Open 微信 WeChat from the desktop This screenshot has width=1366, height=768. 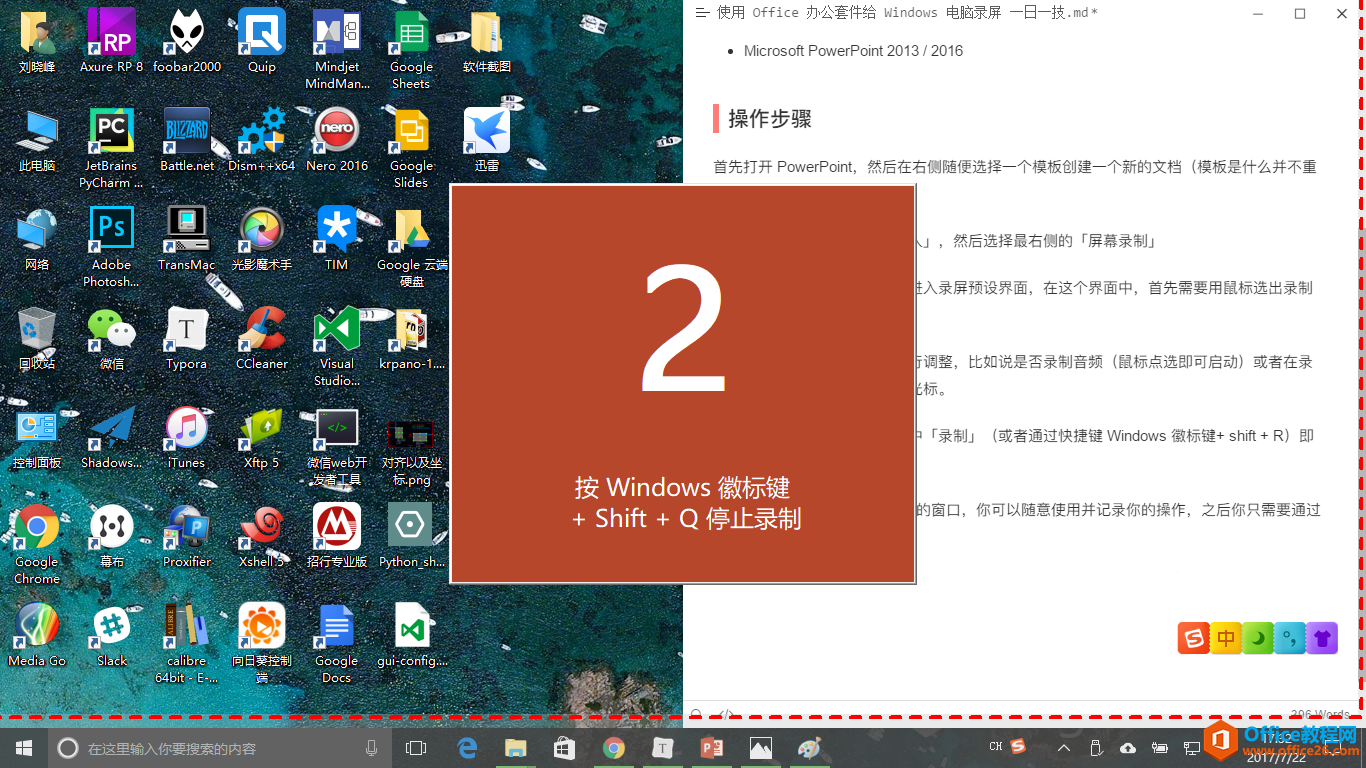pos(111,338)
